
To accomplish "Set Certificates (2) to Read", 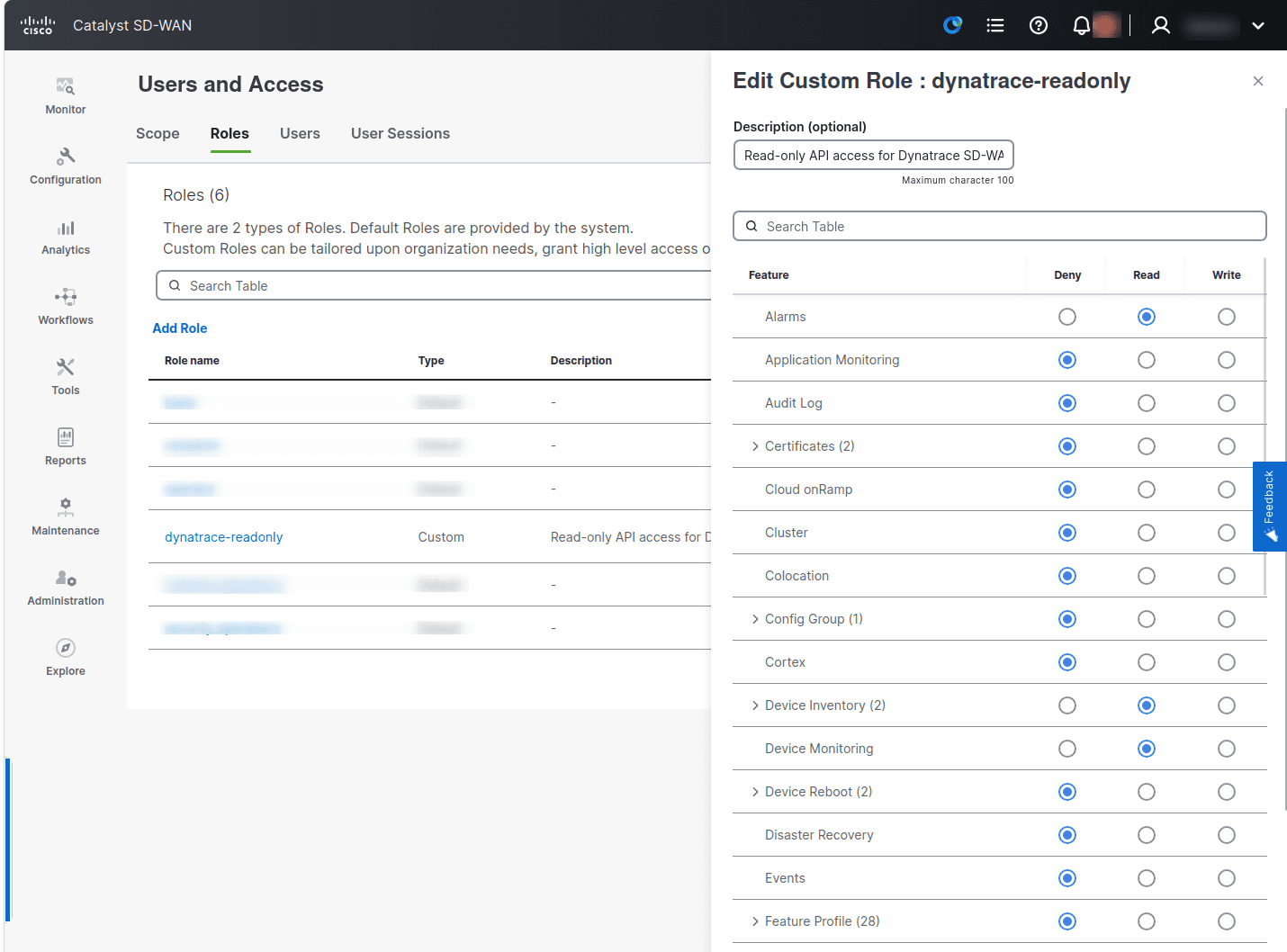I will click(1147, 446).
